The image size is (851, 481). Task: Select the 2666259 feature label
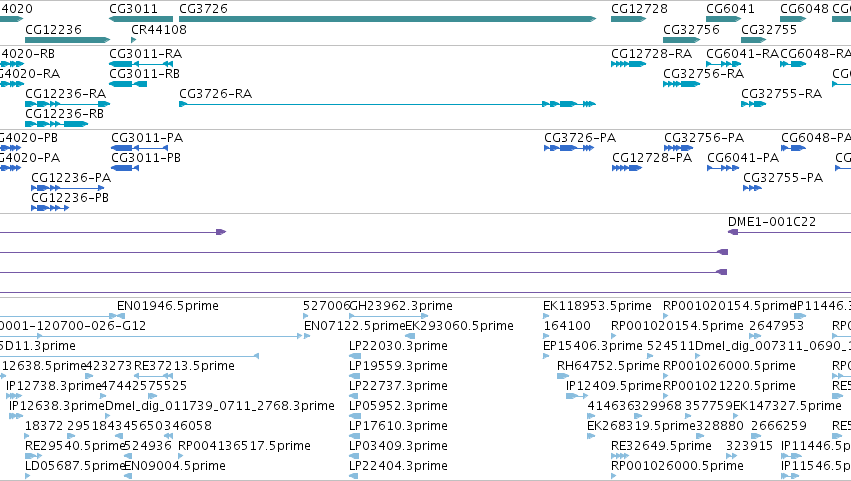(x=779, y=427)
